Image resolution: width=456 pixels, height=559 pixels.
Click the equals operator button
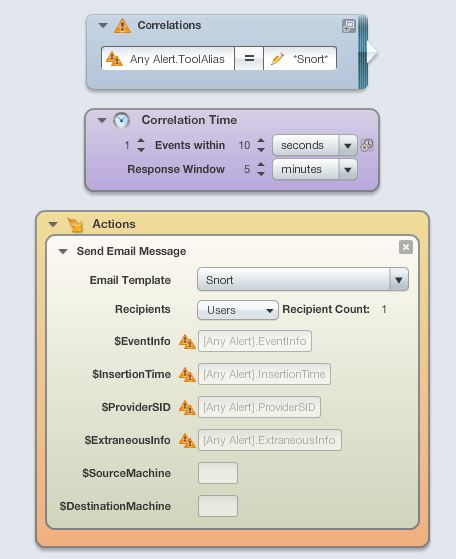(249, 58)
